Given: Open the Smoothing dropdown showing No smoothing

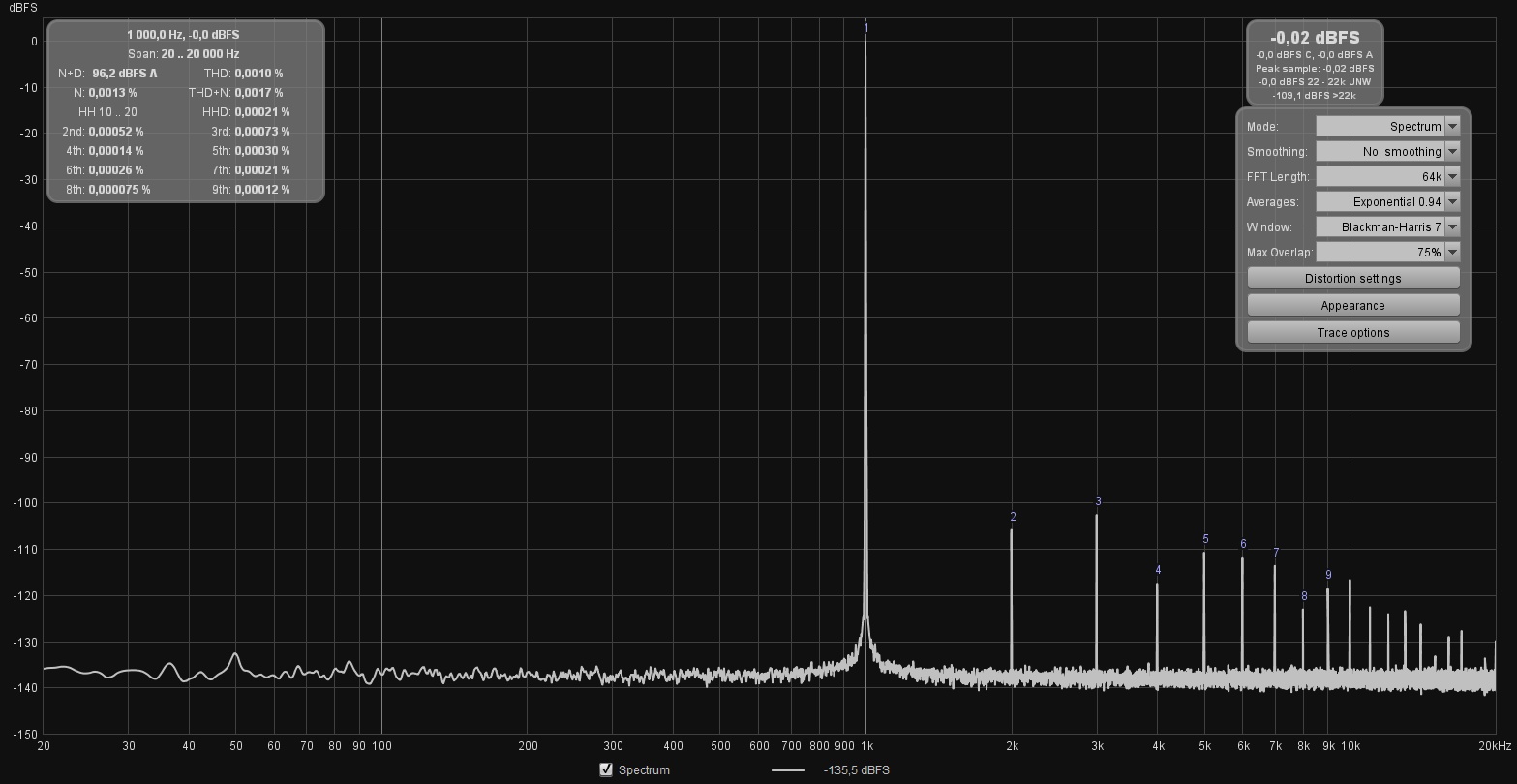Looking at the screenshot, I should pos(1387,152).
